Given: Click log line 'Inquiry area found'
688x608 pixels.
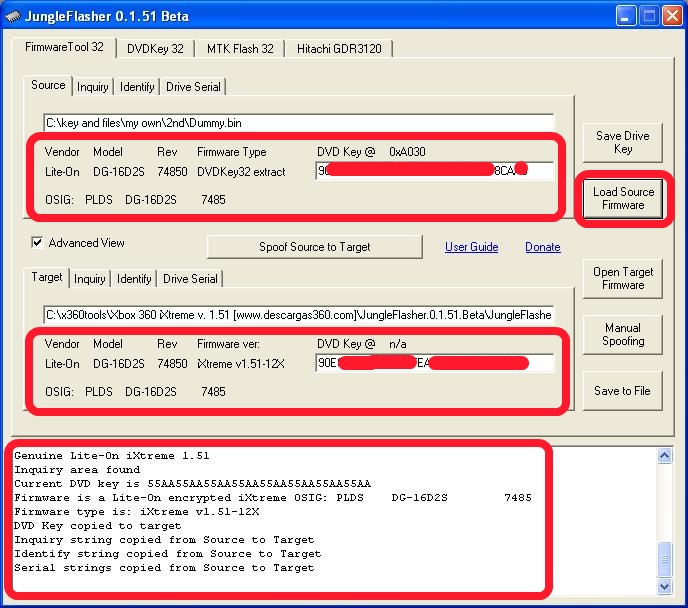Looking at the screenshot, I should click(77, 470).
